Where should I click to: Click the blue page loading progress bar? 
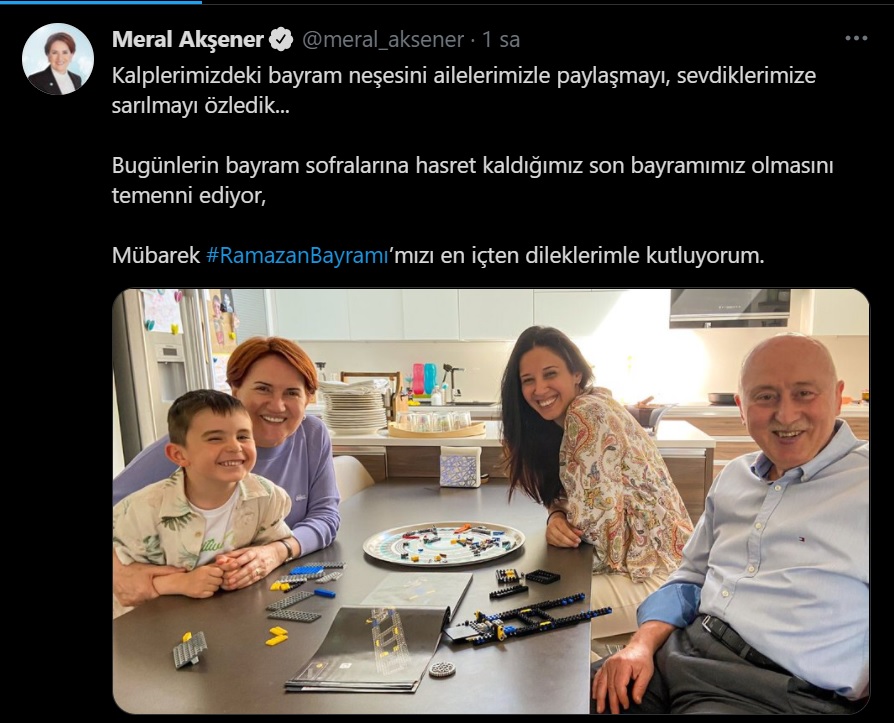101,2
